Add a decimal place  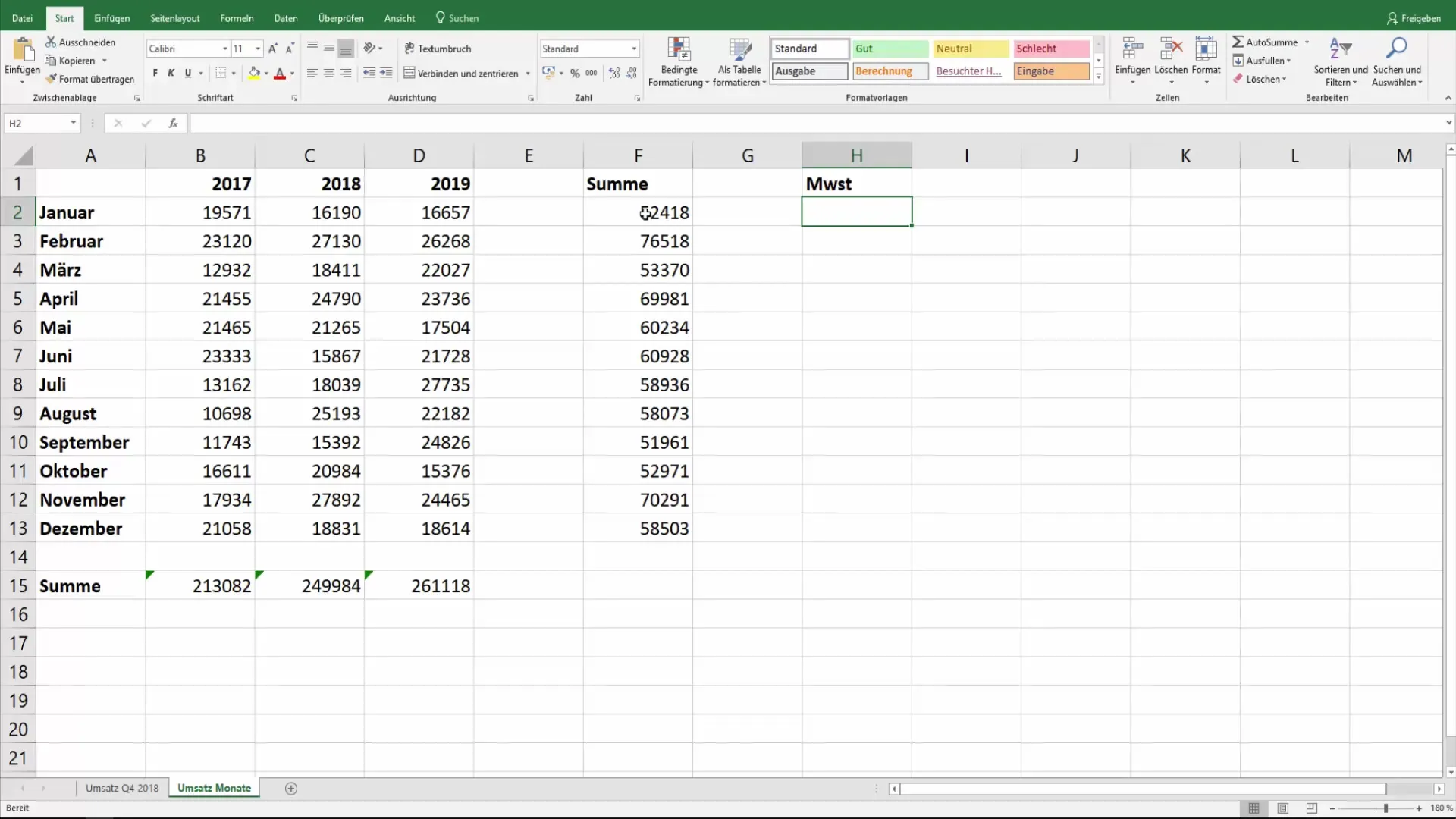[614, 74]
